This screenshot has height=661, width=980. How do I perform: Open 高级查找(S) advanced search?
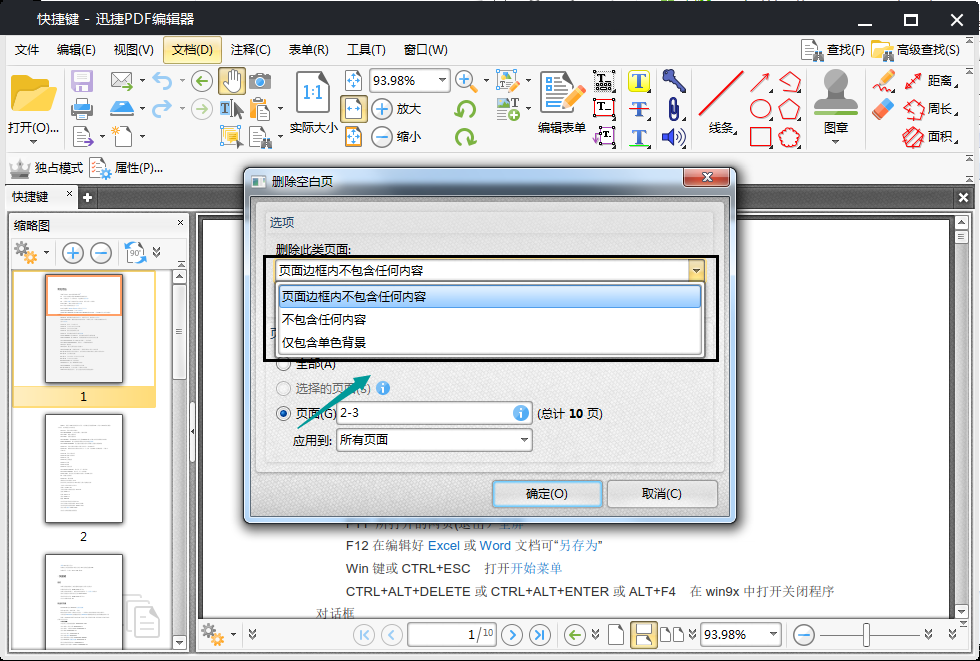coord(916,50)
